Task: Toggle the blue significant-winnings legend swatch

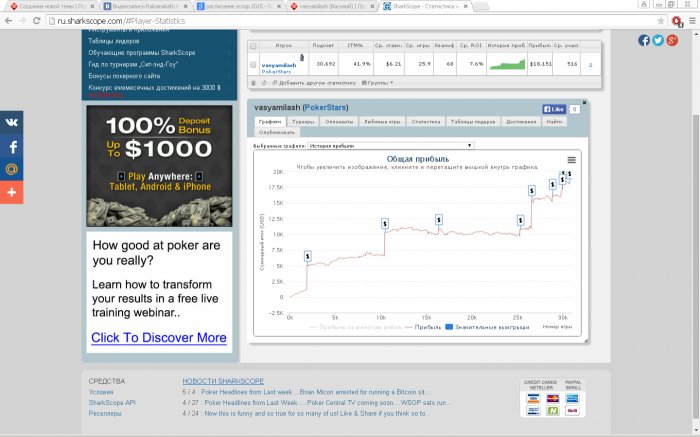Action: tap(449, 327)
